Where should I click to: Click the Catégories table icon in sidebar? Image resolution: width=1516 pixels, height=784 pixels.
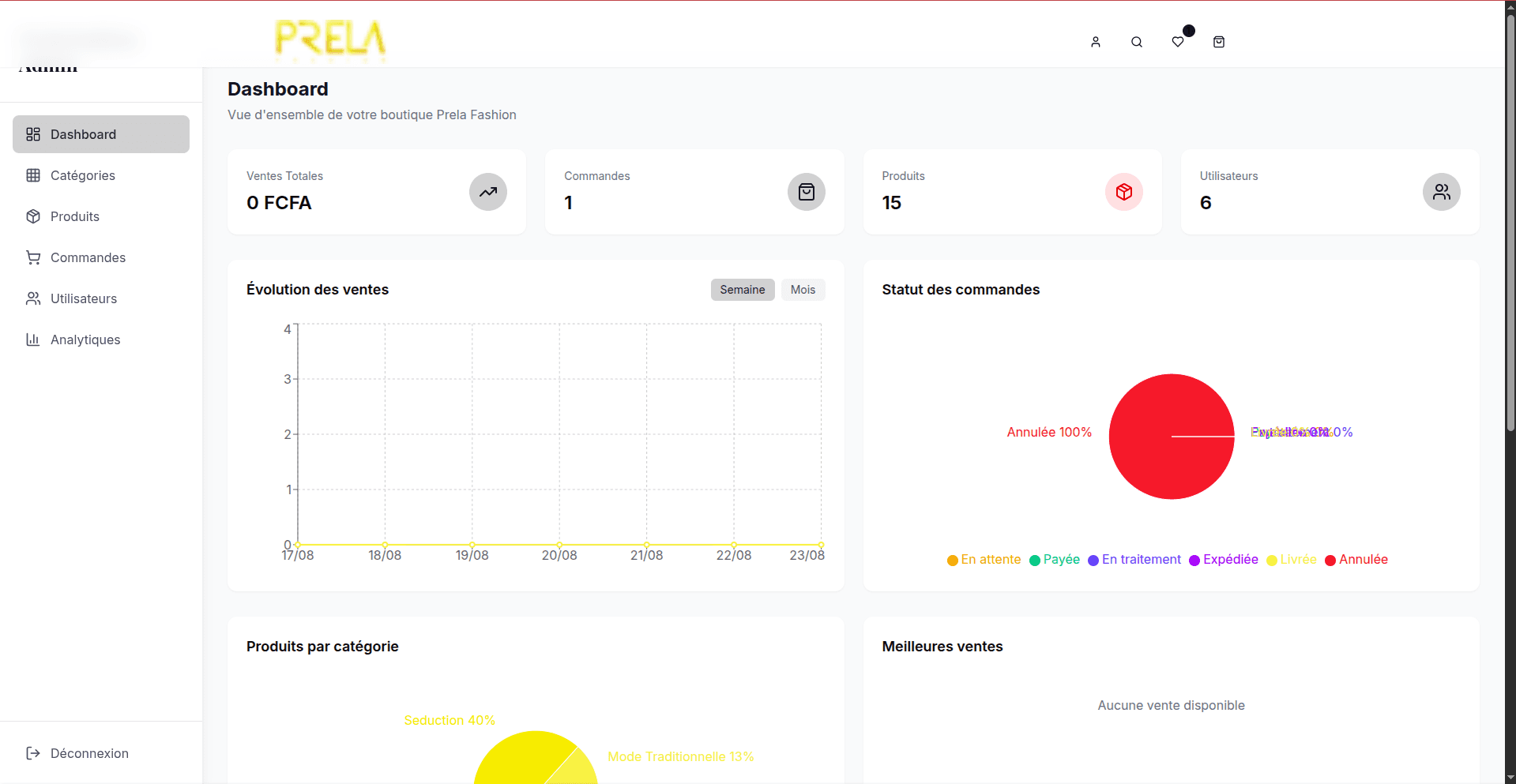[x=33, y=175]
